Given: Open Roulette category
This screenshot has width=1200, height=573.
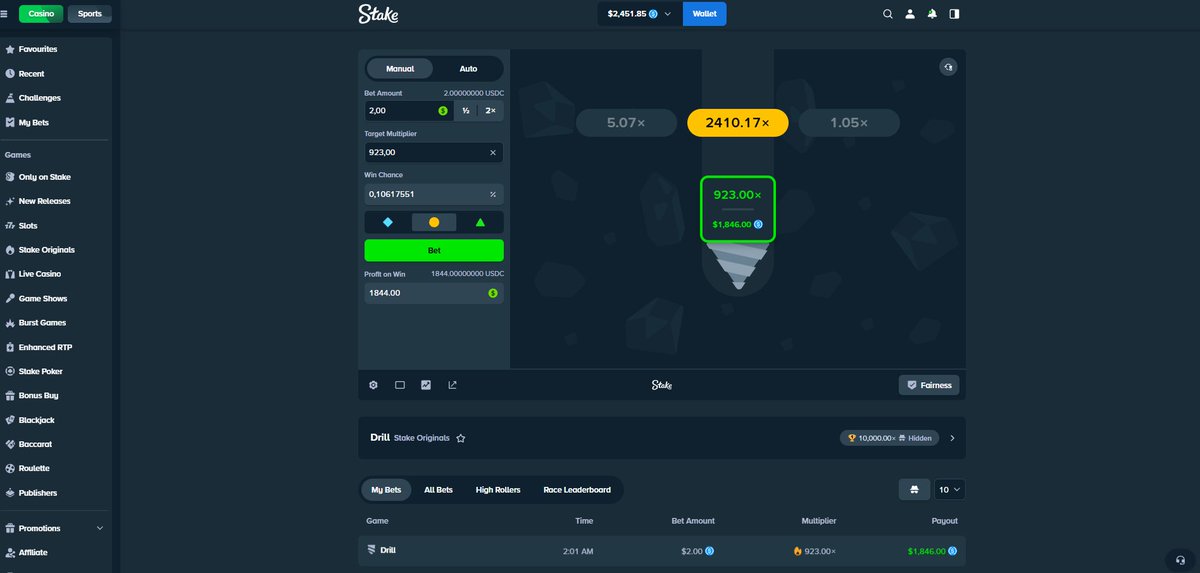Looking at the screenshot, I should (x=34, y=468).
